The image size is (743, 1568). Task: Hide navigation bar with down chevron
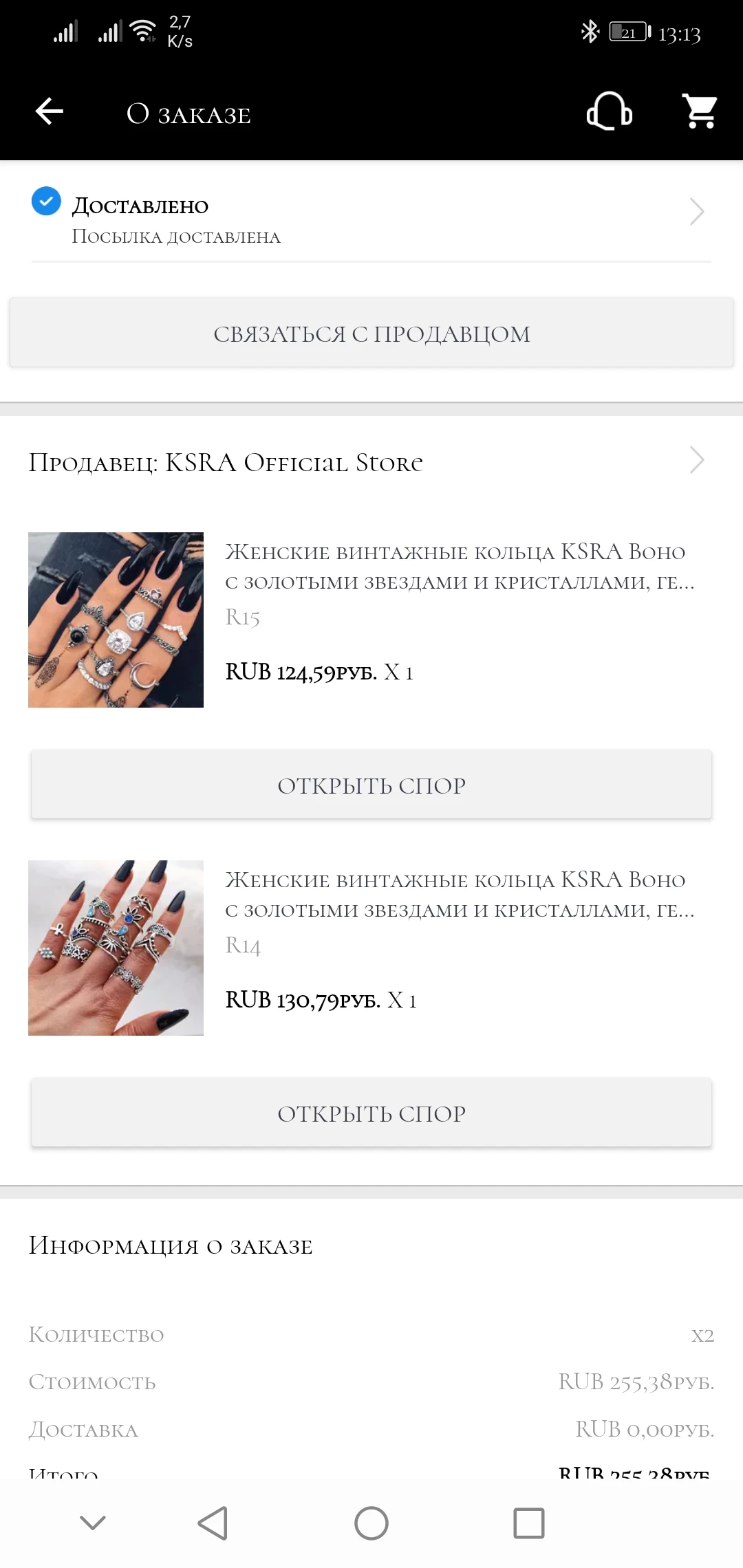(93, 1523)
